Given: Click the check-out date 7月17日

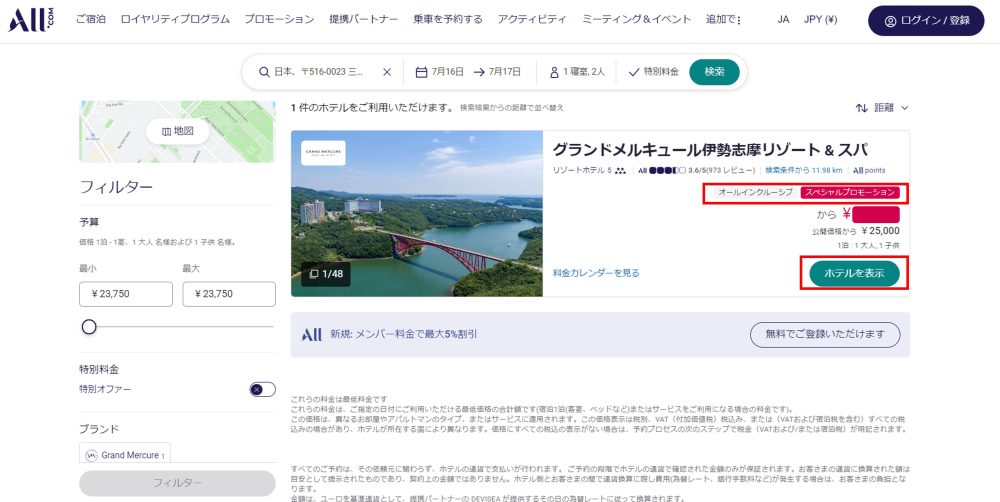Looking at the screenshot, I should 504,72.
